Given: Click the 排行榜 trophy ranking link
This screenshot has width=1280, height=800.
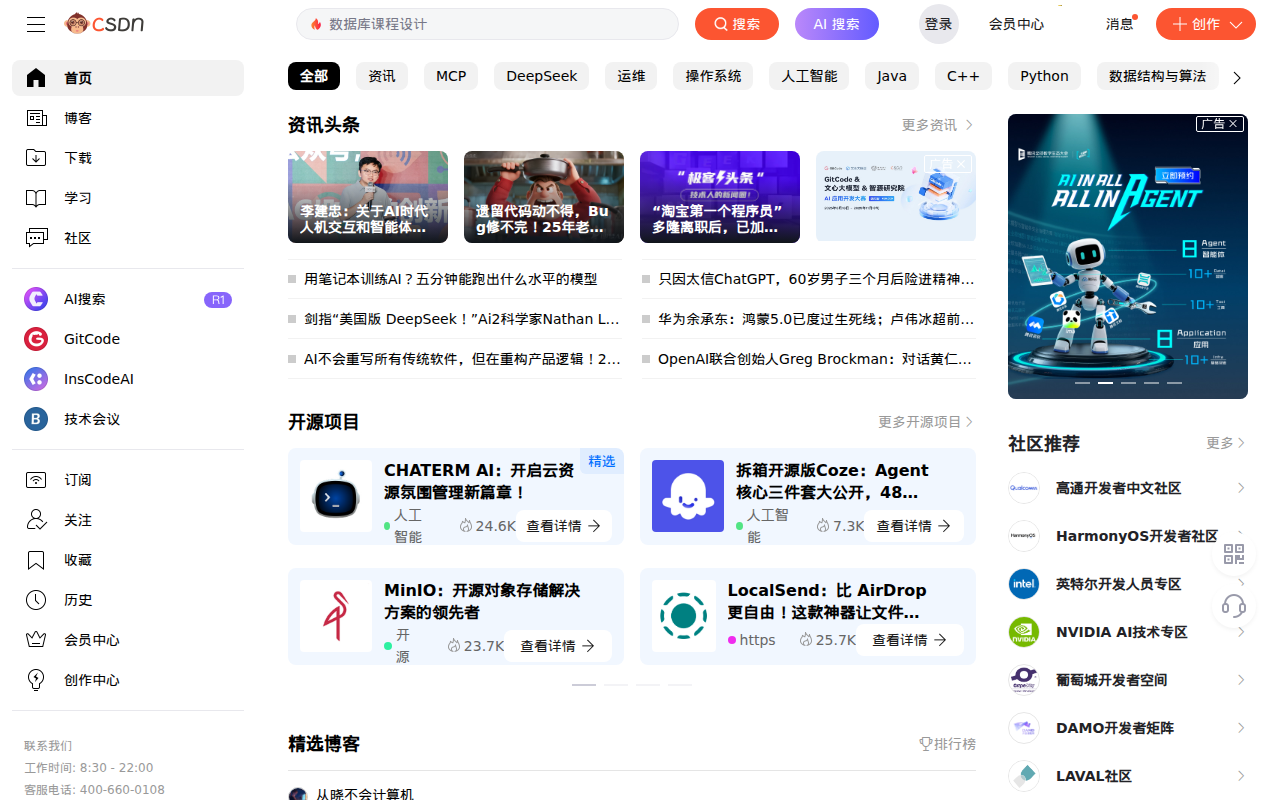Looking at the screenshot, I should (947, 744).
